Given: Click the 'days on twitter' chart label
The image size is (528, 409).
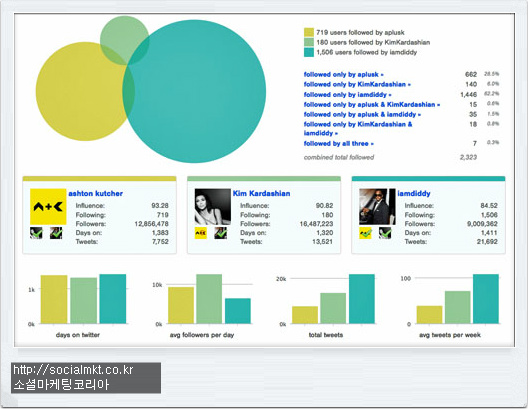Looking at the screenshot, I should pyautogui.click(x=77, y=335).
